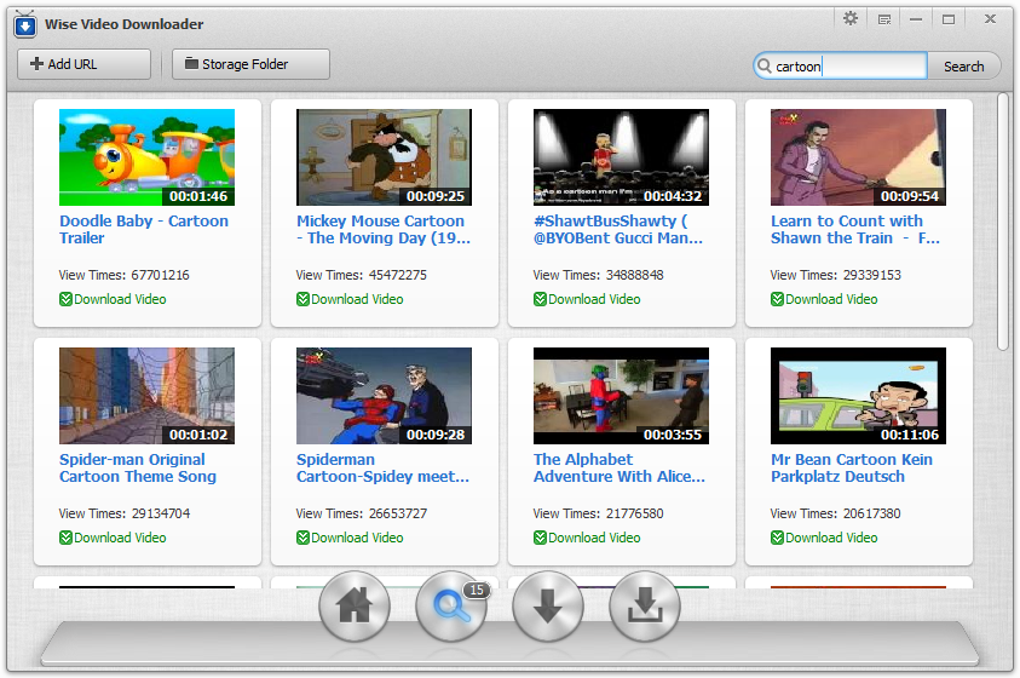Go to the Home page button
1020x678 pixels.
point(355,606)
